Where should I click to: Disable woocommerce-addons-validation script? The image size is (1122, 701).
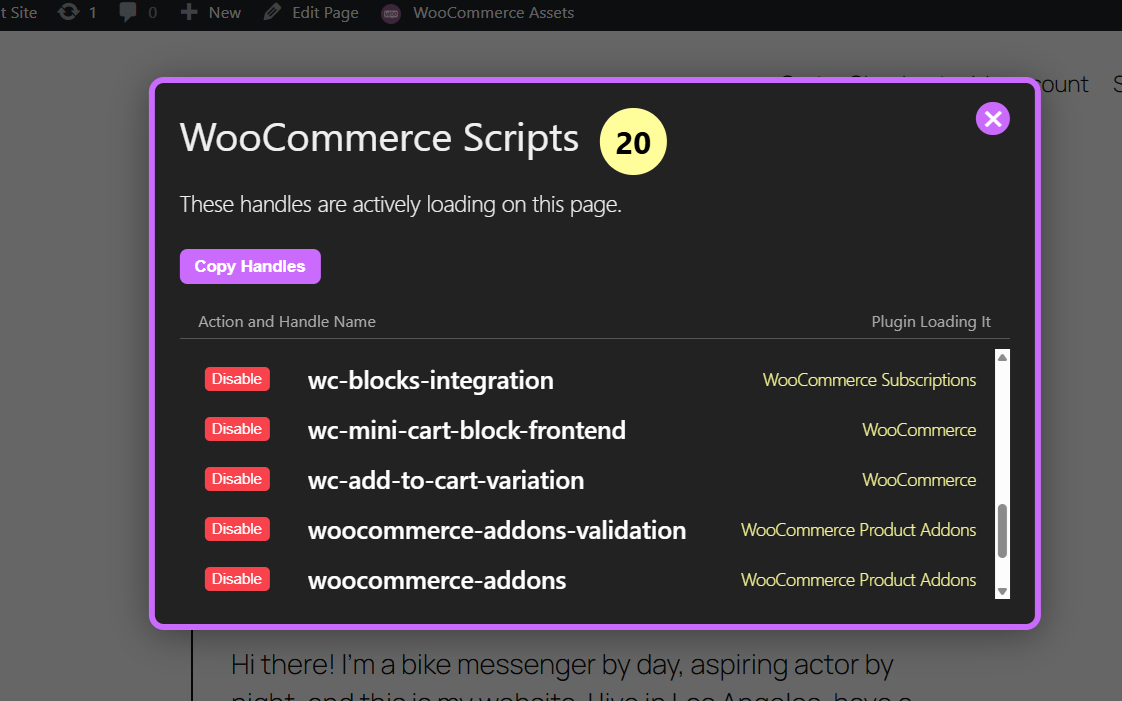pyautogui.click(x=237, y=529)
